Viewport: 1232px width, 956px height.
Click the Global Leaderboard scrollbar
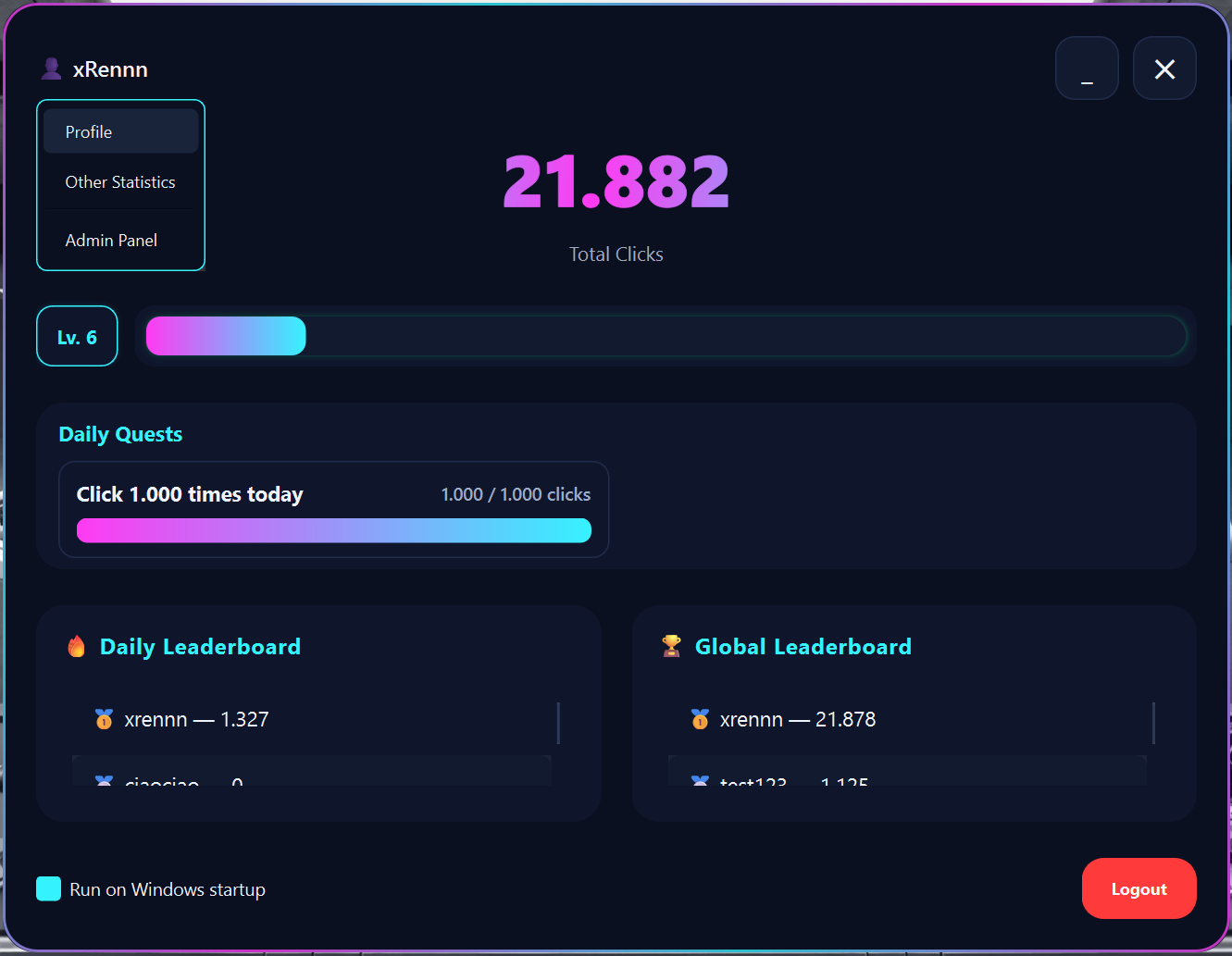coord(1153,723)
